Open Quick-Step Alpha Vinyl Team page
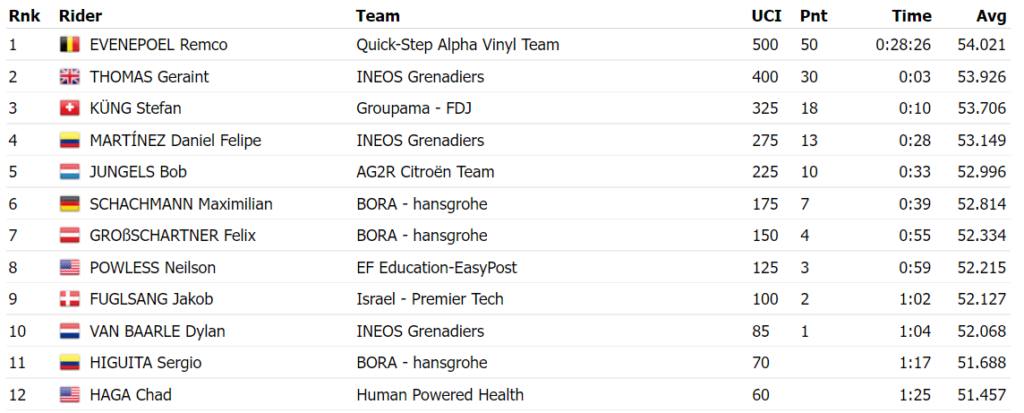This screenshot has height=413, width=1024. click(457, 45)
